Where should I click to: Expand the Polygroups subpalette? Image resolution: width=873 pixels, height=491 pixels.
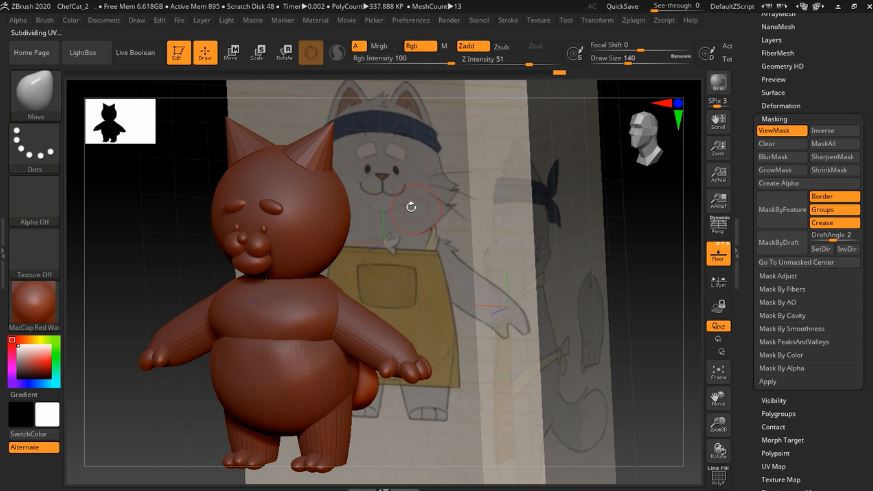(778, 414)
